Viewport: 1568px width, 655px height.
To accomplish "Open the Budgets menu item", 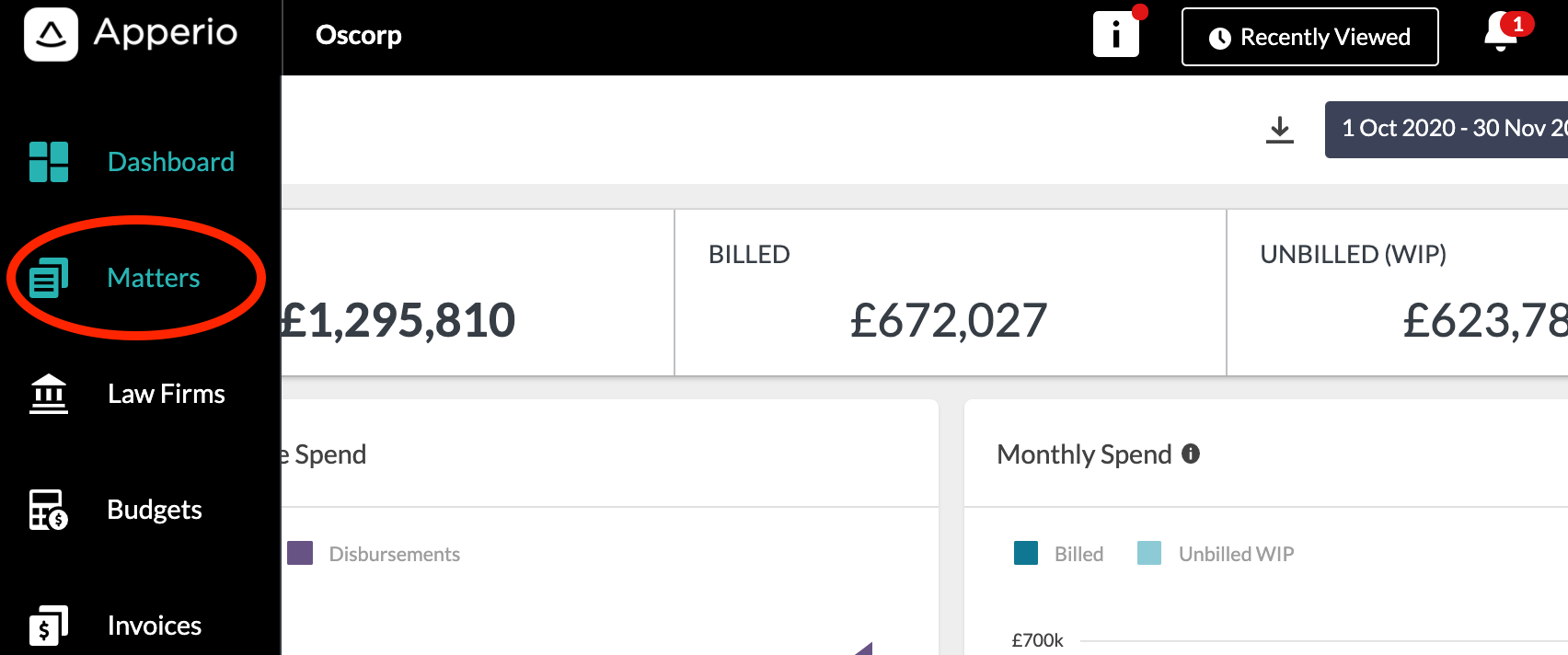I will click(x=155, y=510).
